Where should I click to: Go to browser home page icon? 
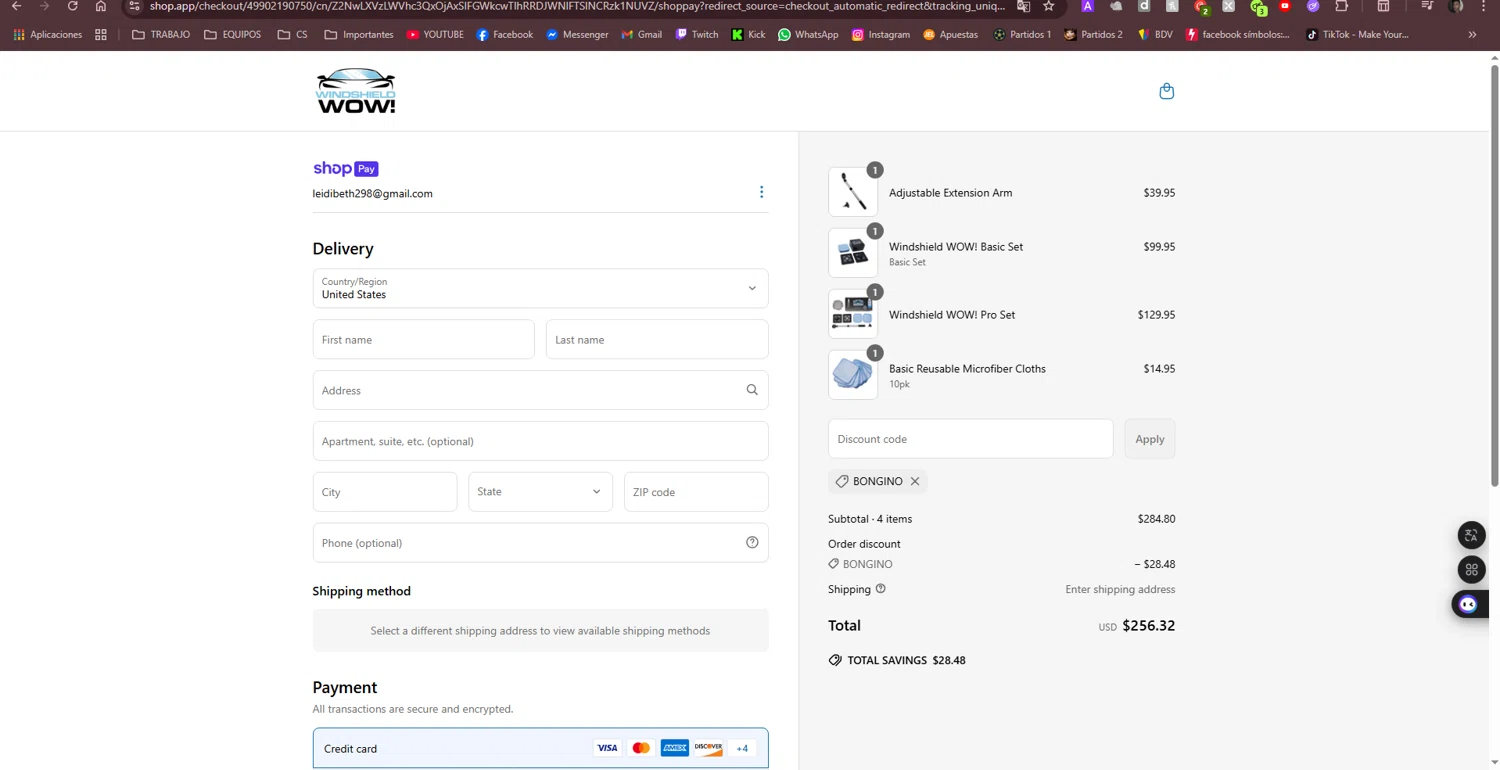tap(101, 6)
